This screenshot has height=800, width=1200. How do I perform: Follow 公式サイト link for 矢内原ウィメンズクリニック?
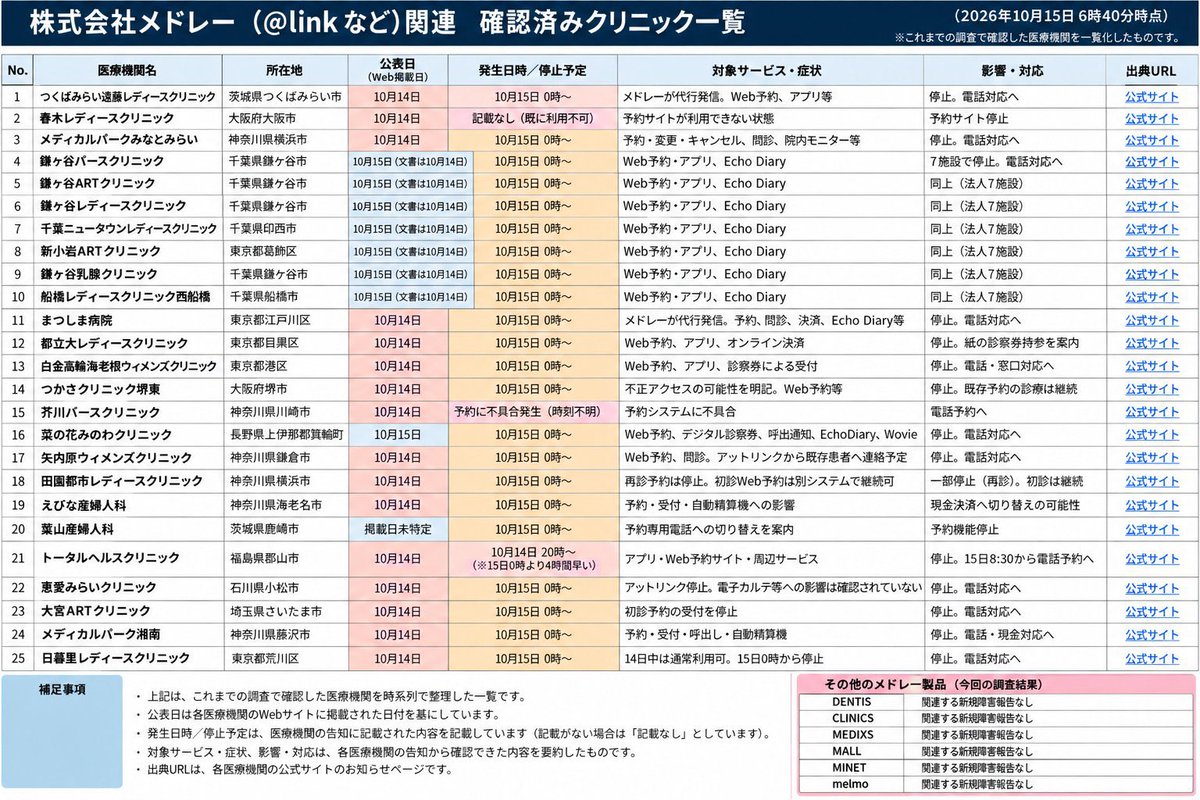point(1151,458)
